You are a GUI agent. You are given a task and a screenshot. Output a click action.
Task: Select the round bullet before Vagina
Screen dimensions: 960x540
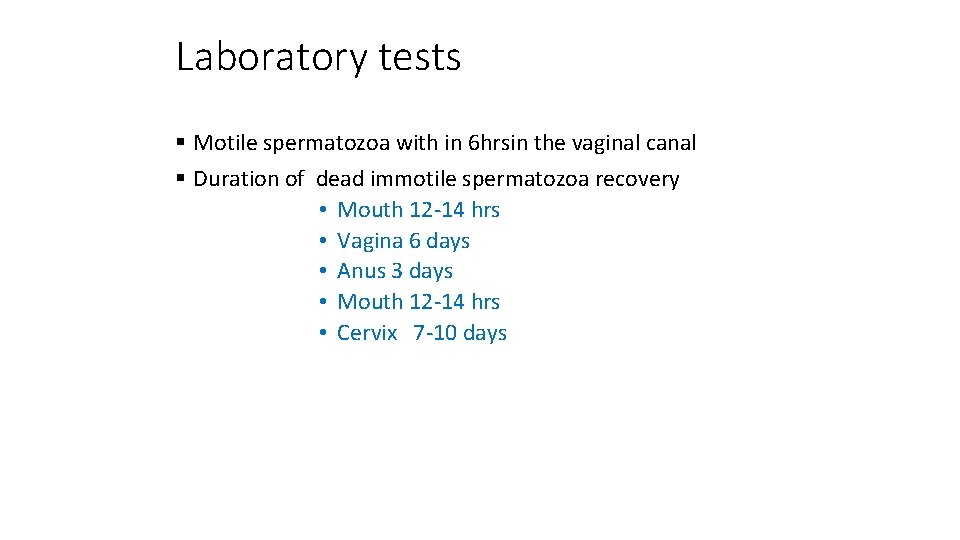[323, 241]
